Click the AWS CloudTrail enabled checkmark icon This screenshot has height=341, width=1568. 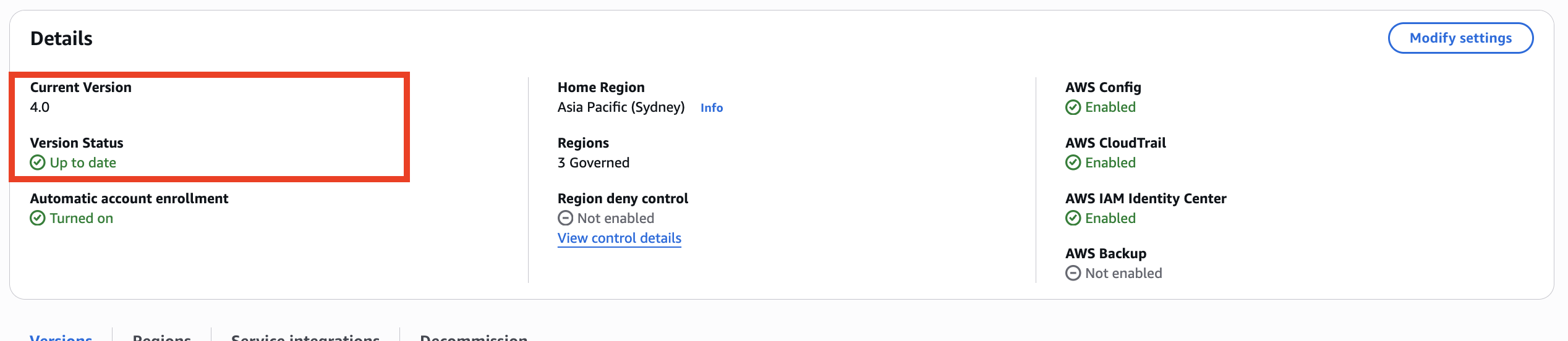1073,162
